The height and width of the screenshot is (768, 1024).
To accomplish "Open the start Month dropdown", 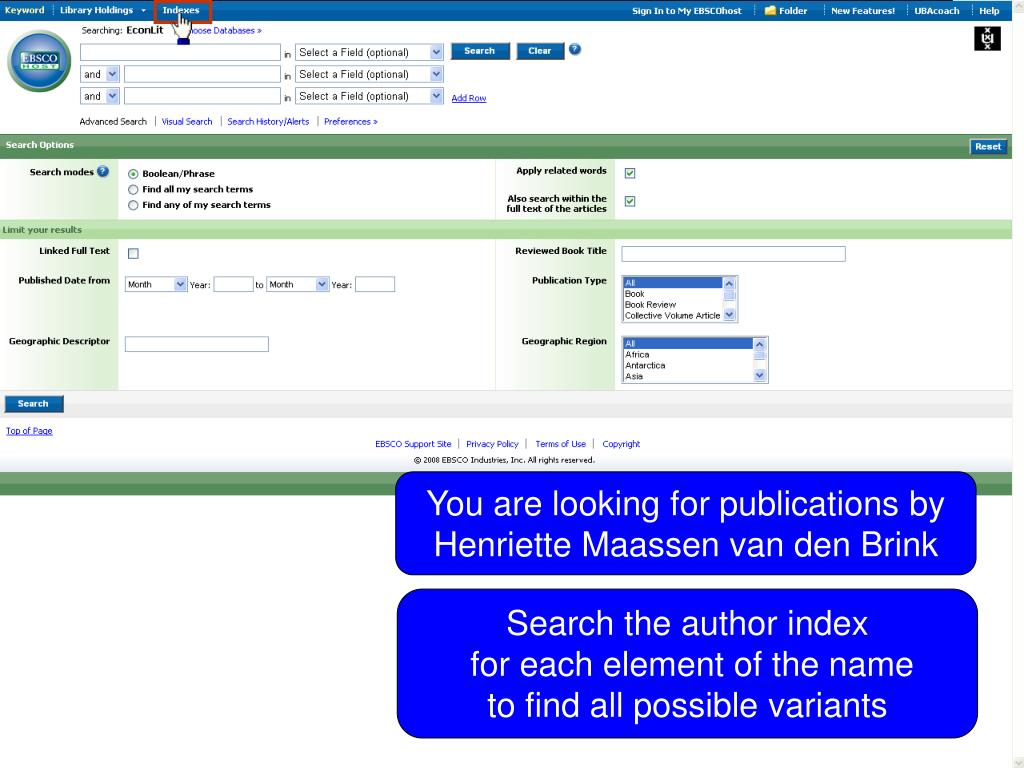I will pos(156,284).
